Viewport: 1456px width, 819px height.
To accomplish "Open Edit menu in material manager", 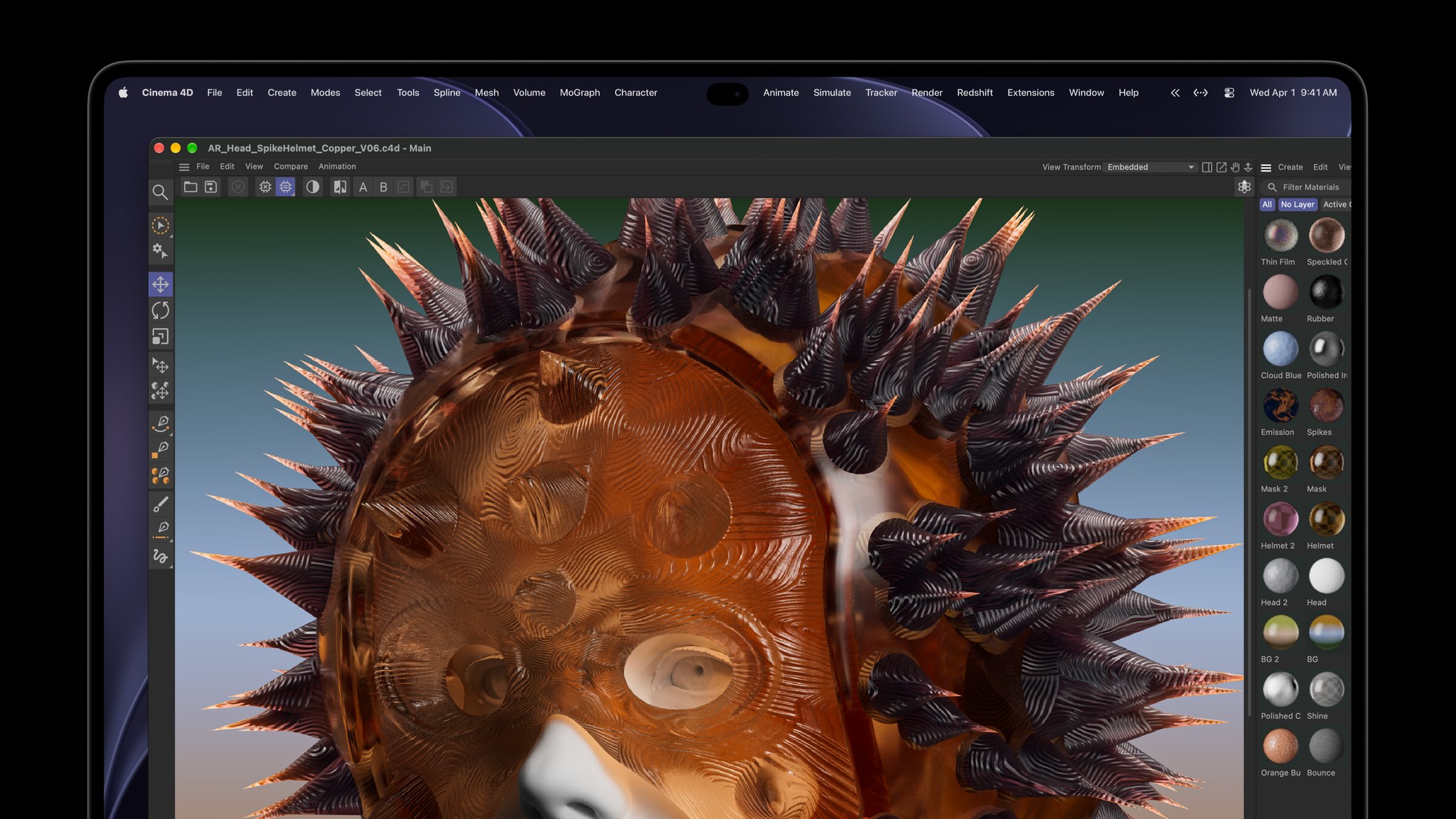I will click(1320, 167).
